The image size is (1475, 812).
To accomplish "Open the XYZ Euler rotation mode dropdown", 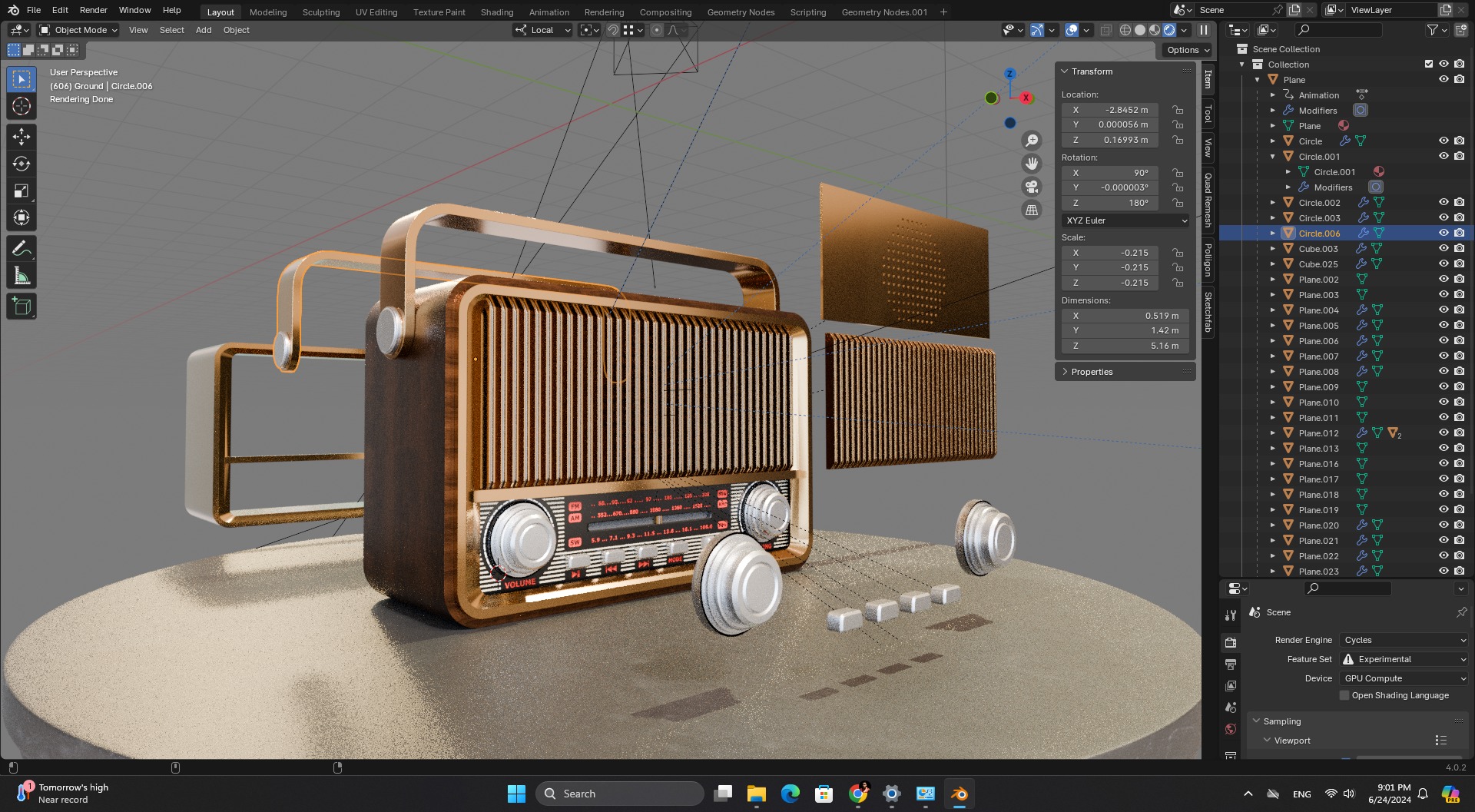I will tap(1125, 220).
